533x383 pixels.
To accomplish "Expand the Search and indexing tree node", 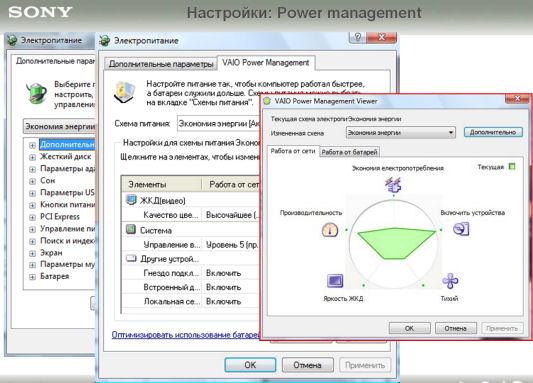I will tap(32, 241).
